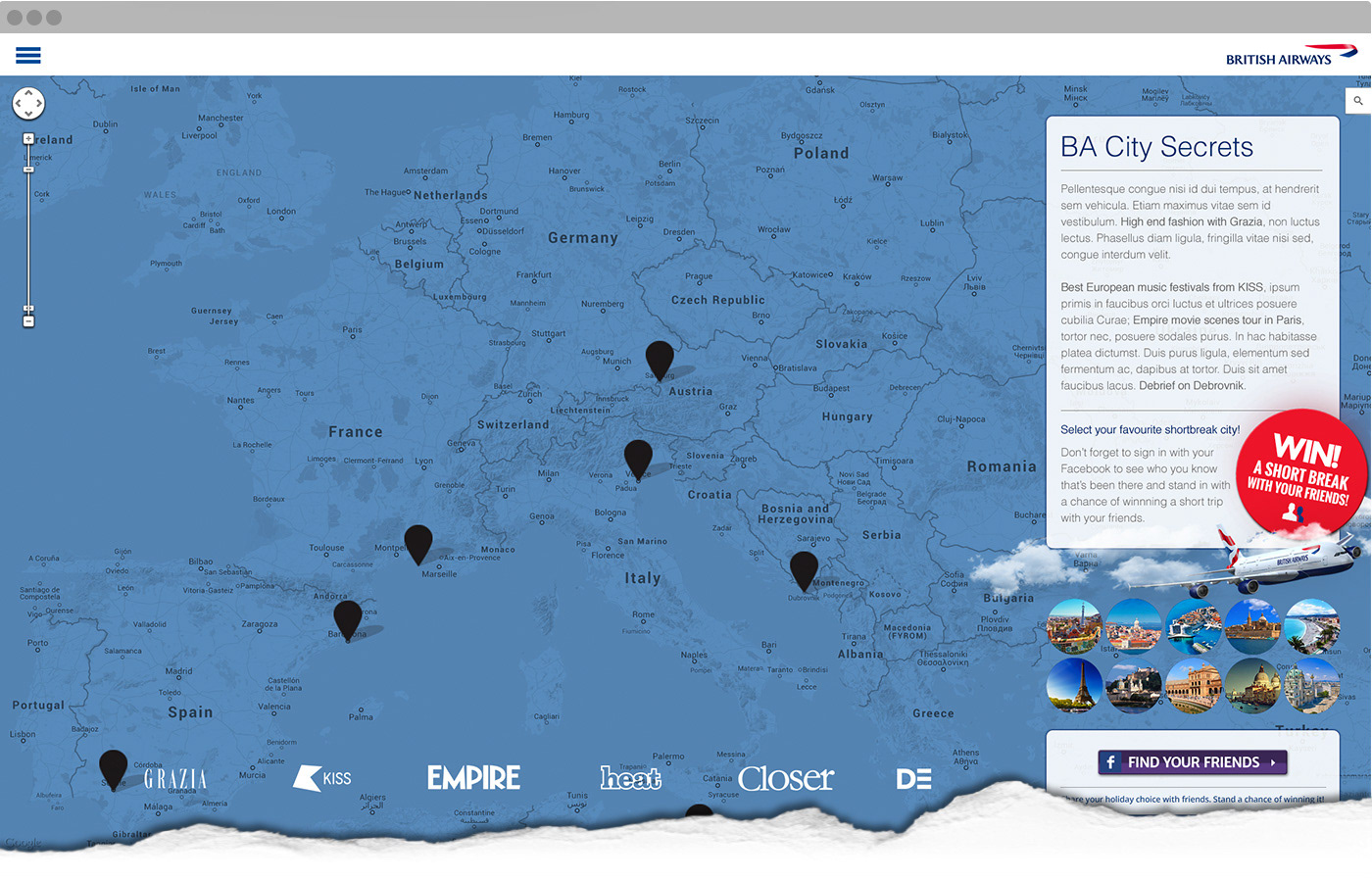Choose the Dubrovnik harbour thumbnail
This screenshot has width=1372, height=880.
click(1194, 627)
